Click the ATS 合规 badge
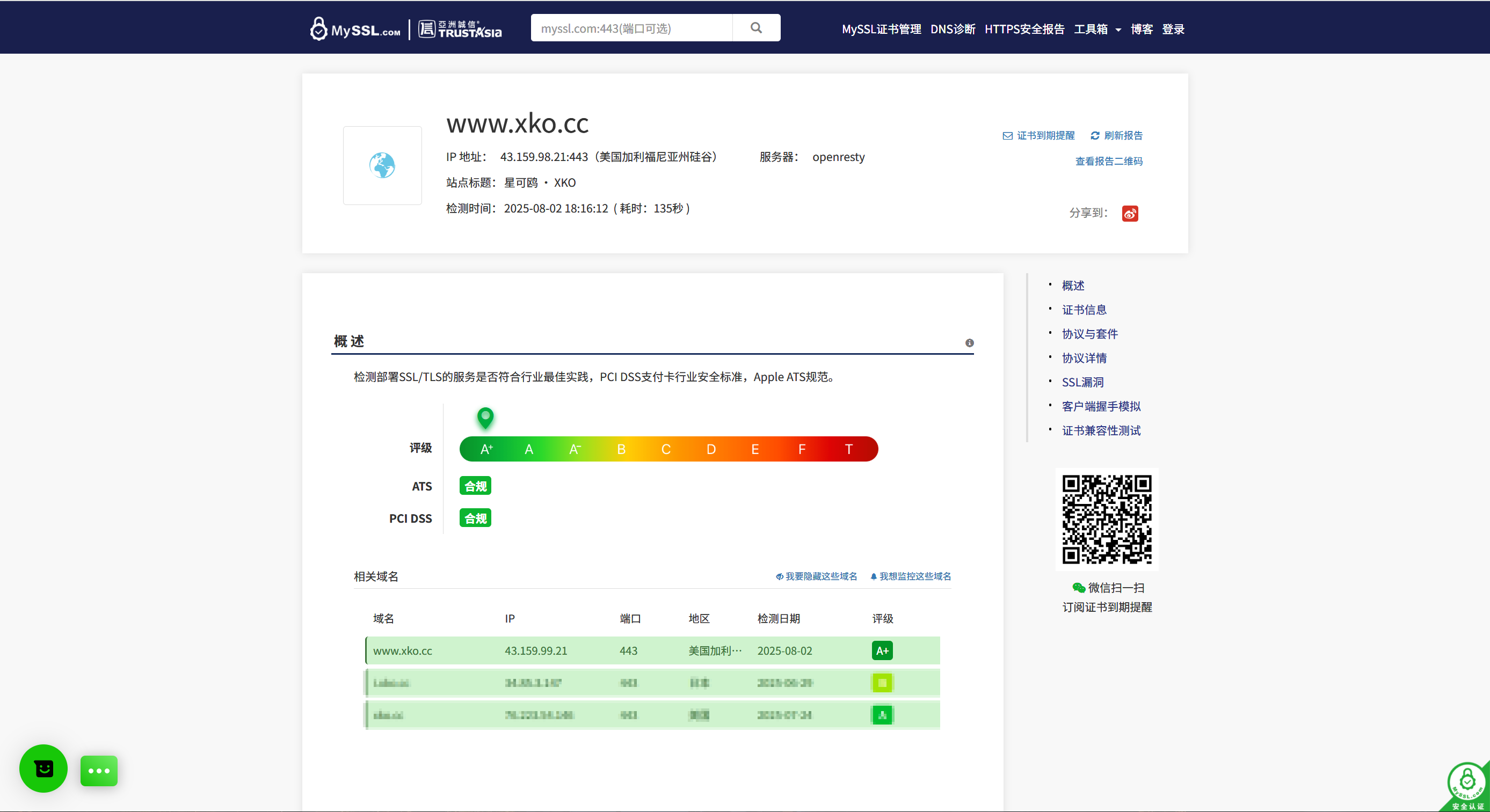This screenshot has height=812, width=1490. [x=476, y=486]
